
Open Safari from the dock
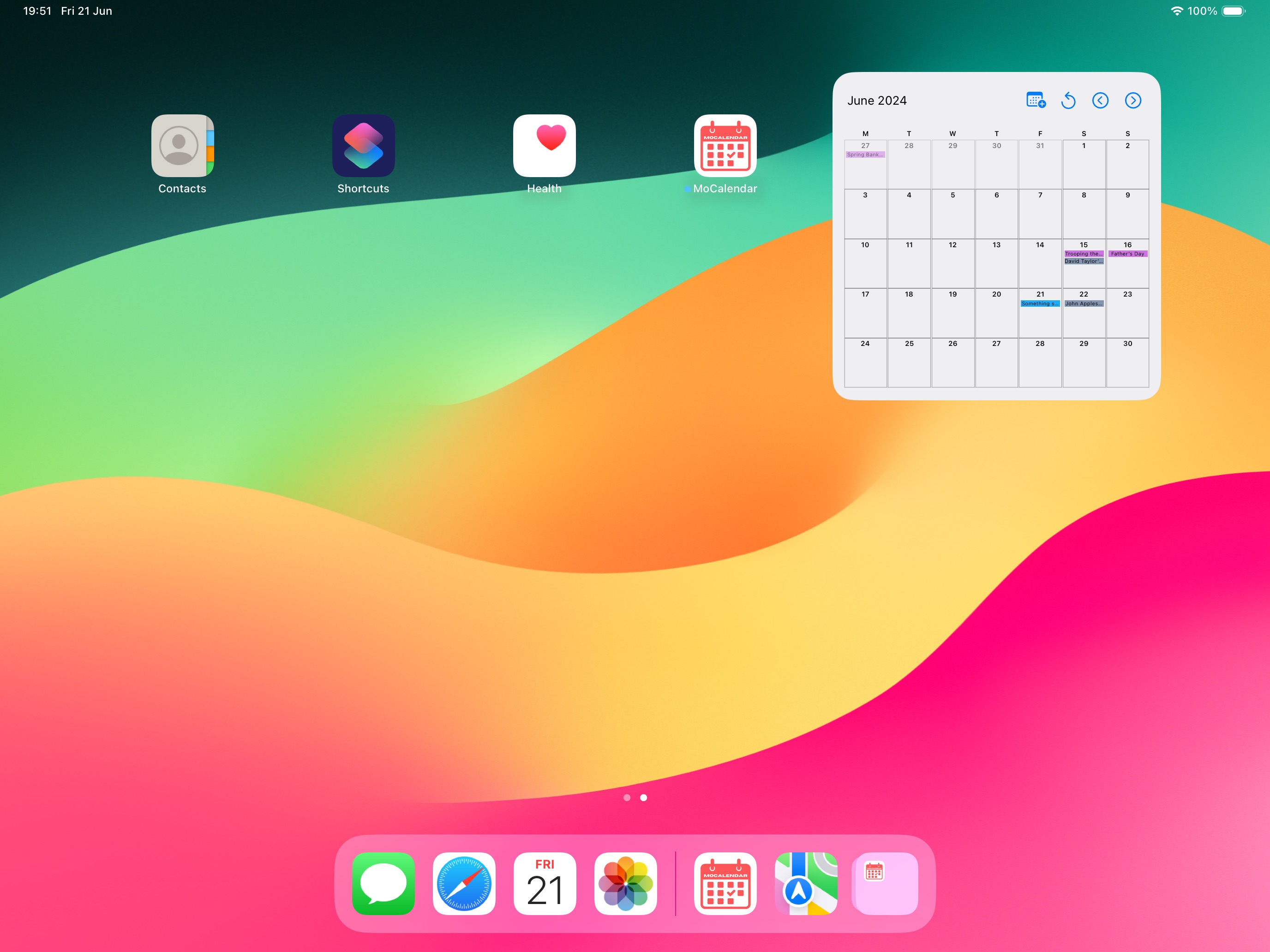(x=464, y=883)
